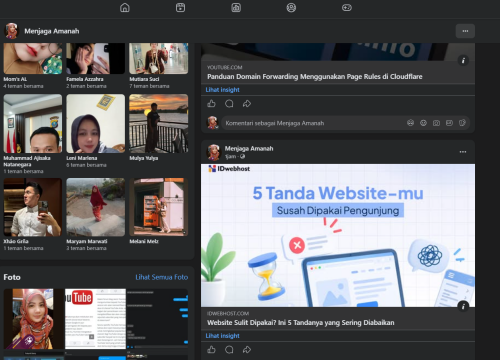This screenshot has height=360, width=500.
Task: Click YOUTUBE.COM source label
Action: 225,67
